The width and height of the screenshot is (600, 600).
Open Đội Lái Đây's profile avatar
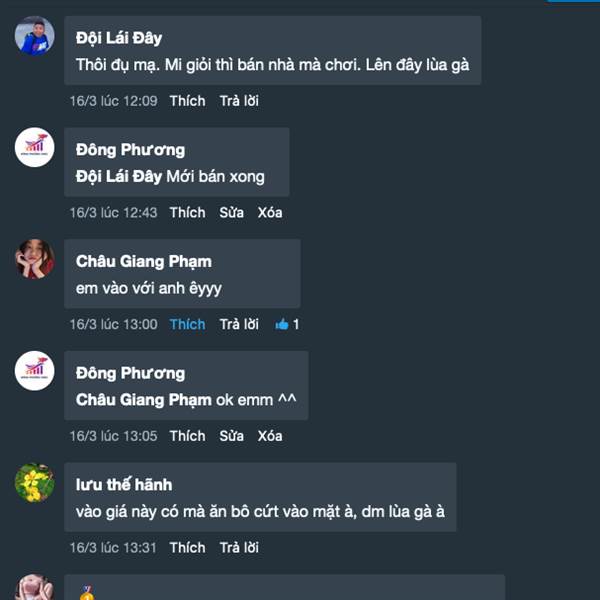[x=34, y=36]
